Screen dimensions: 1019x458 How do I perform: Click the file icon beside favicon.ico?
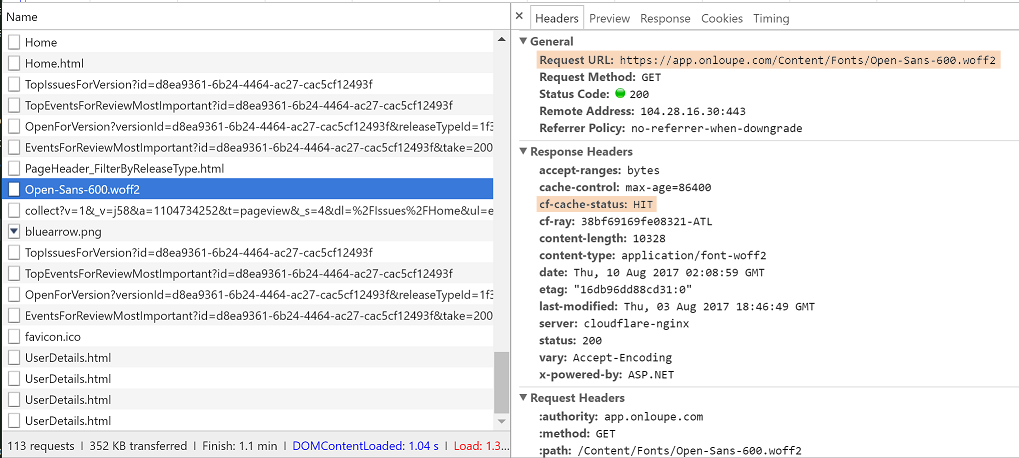(14, 337)
